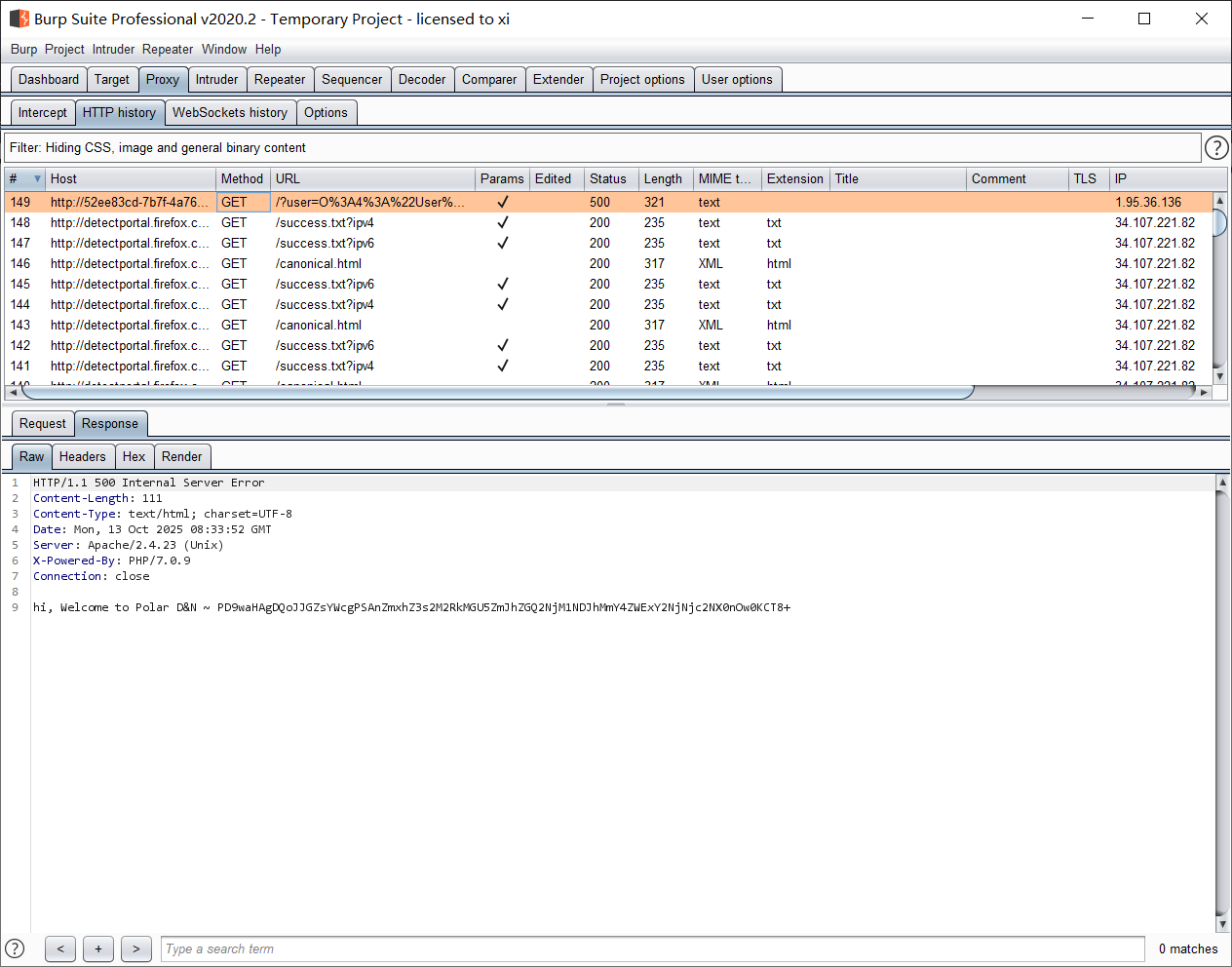Screen dimensions: 1232x967
Task: Click the Params checkmark in row 145
Action: pos(503,285)
